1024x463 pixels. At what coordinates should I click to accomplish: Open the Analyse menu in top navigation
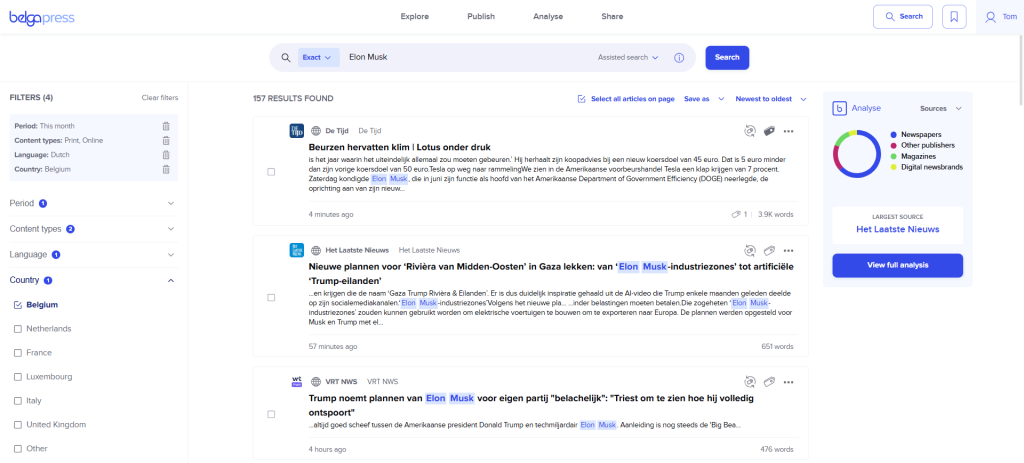(548, 16)
